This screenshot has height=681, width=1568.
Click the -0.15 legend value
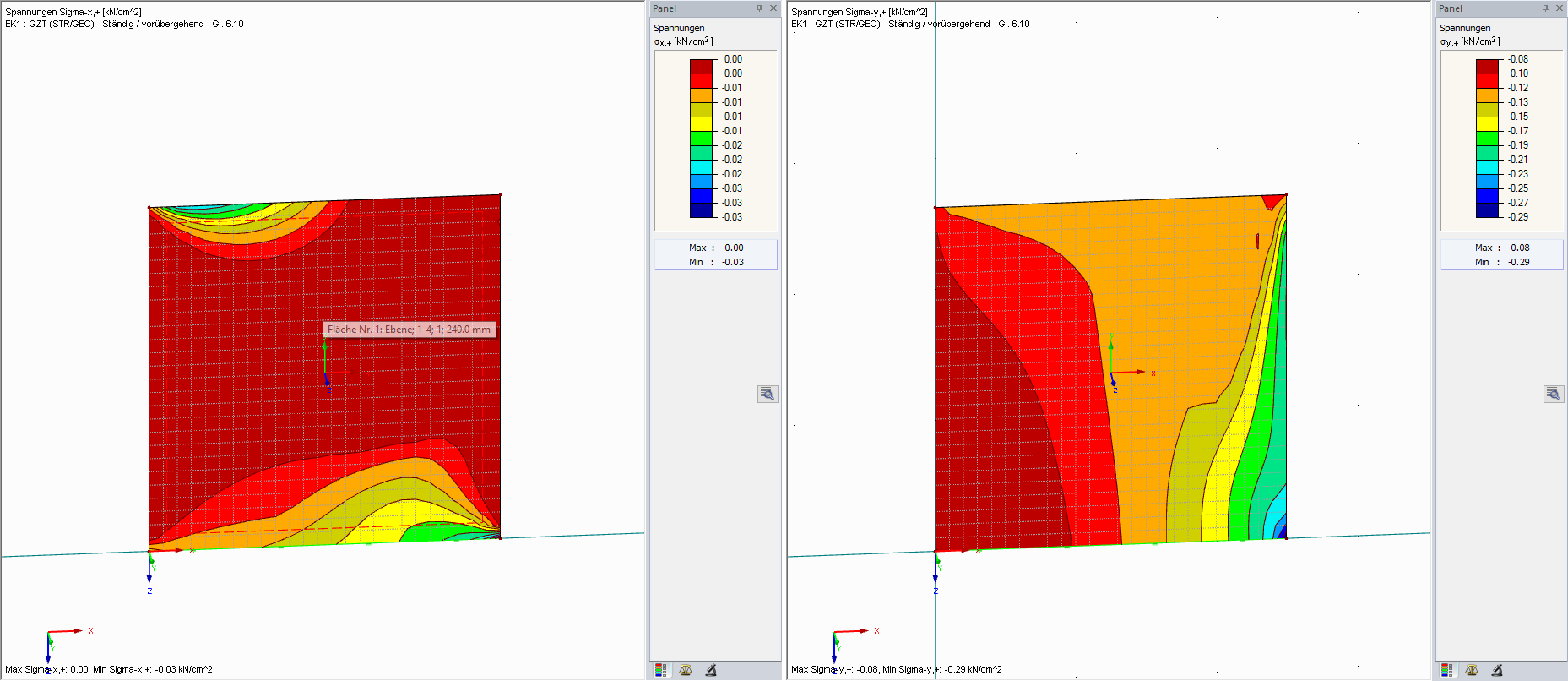(x=1518, y=117)
